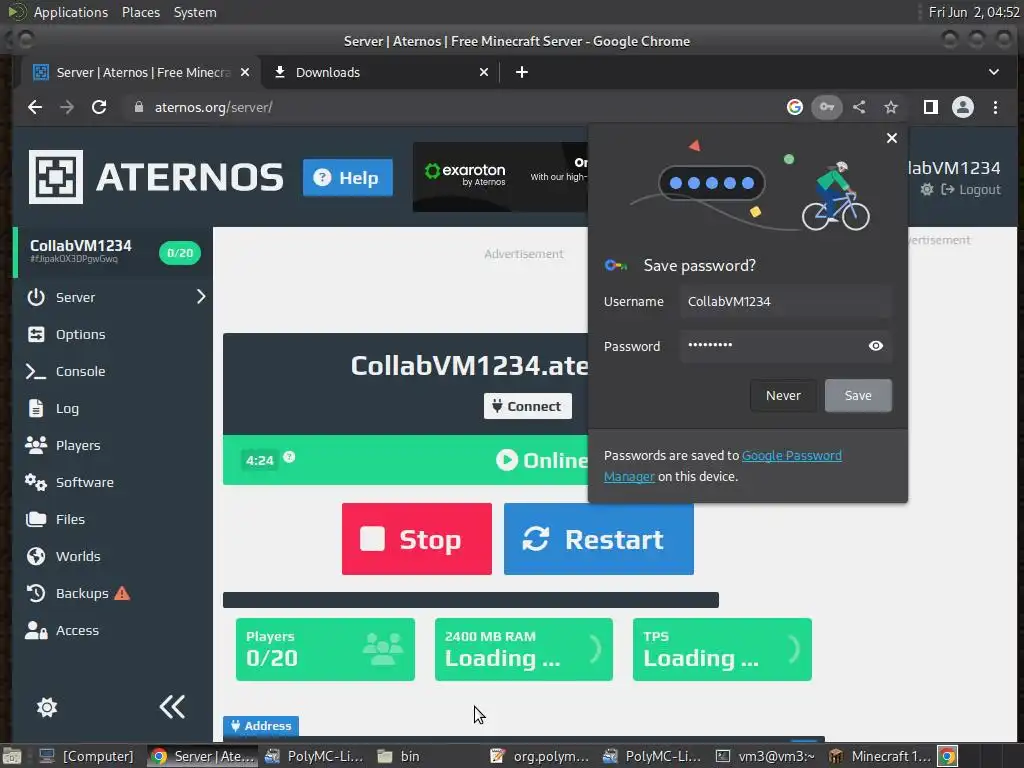The image size is (1024, 768).
Task: Open Server section in sidebar
Action: point(75,297)
